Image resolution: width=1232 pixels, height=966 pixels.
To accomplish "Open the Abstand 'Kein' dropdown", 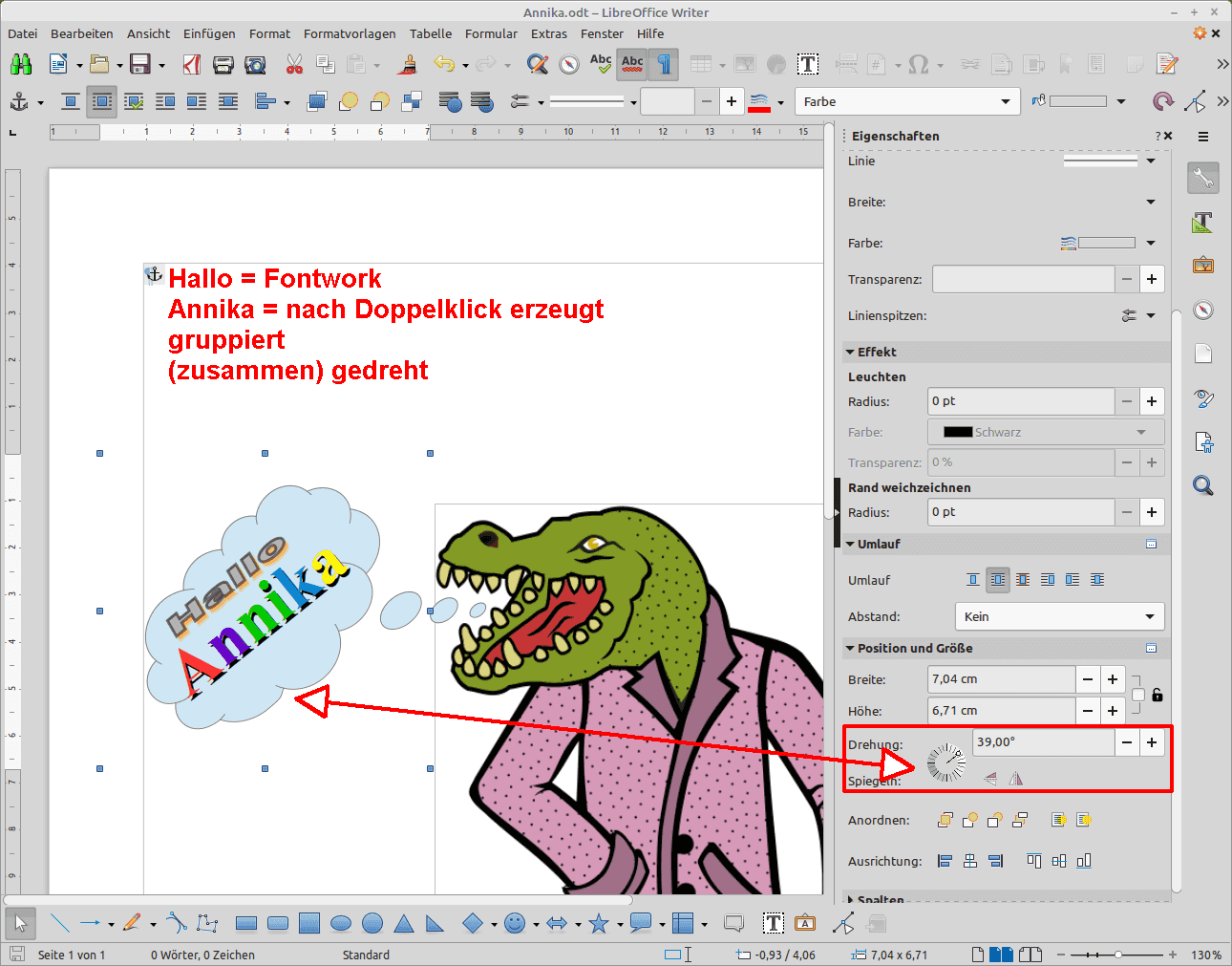I will 1060,616.
